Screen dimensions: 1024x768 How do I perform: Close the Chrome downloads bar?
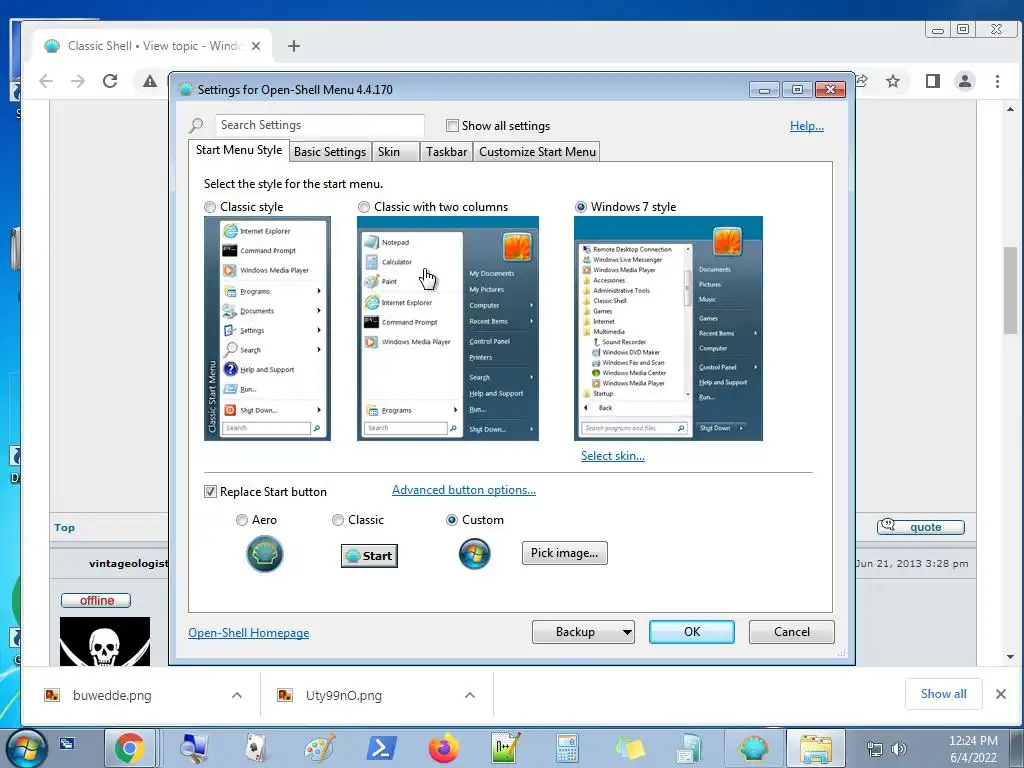1000,694
